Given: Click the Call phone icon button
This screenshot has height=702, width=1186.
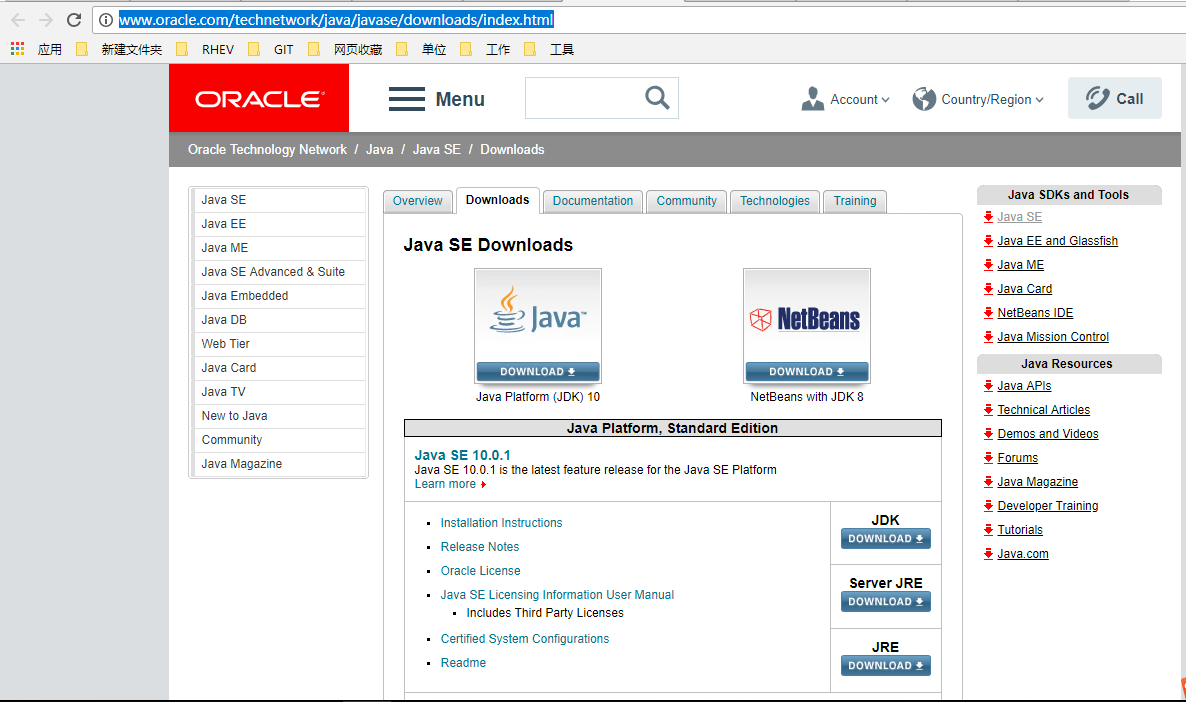Looking at the screenshot, I should tap(1114, 98).
